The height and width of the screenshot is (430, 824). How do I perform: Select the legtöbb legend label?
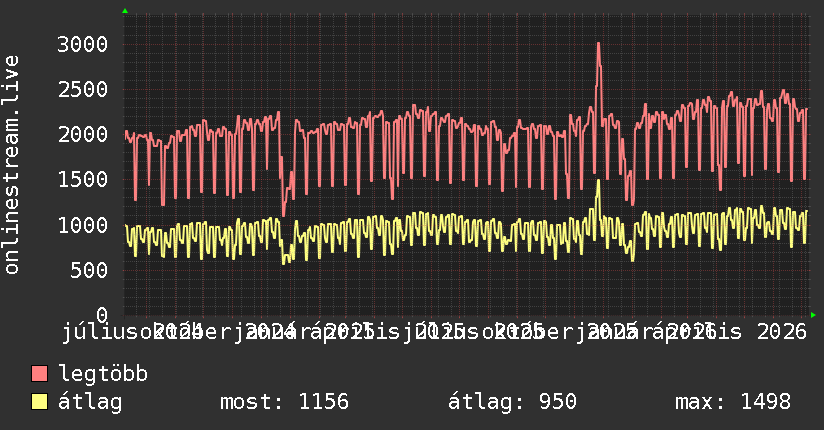tap(103, 373)
